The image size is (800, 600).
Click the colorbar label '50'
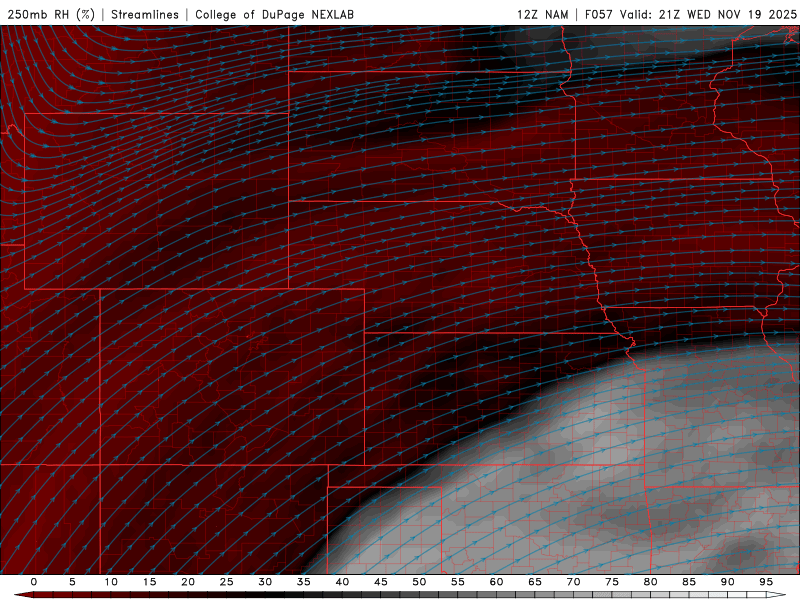(419, 582)
